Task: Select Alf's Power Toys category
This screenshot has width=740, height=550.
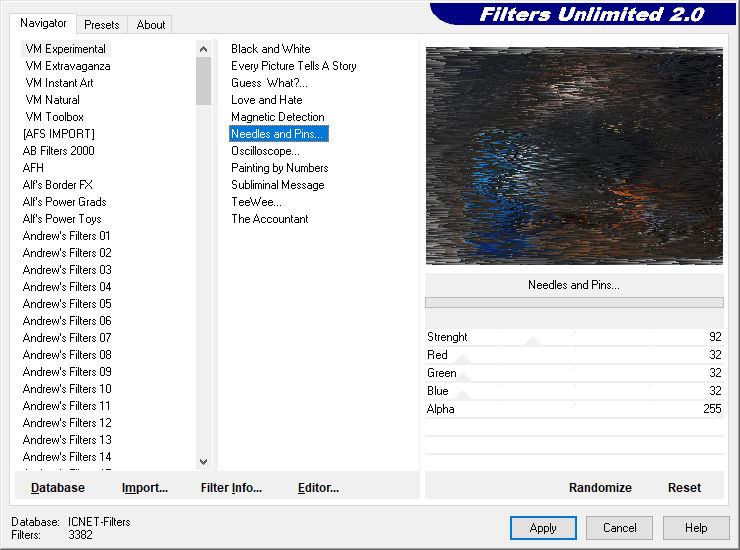Action: pos(62,219)
